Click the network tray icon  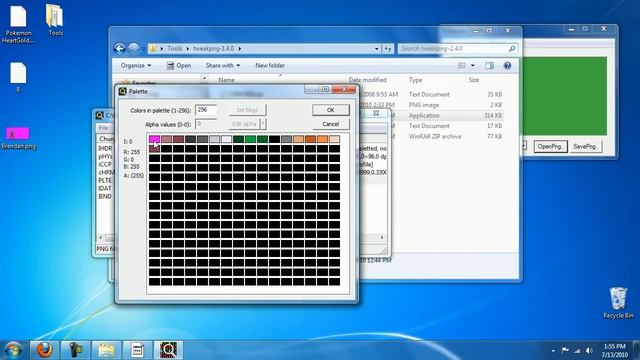577,350
